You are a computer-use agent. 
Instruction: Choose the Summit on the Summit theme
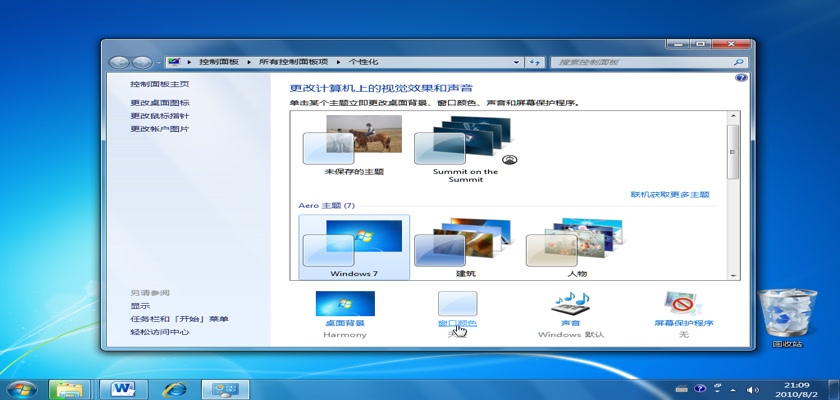tap(465, 145)
